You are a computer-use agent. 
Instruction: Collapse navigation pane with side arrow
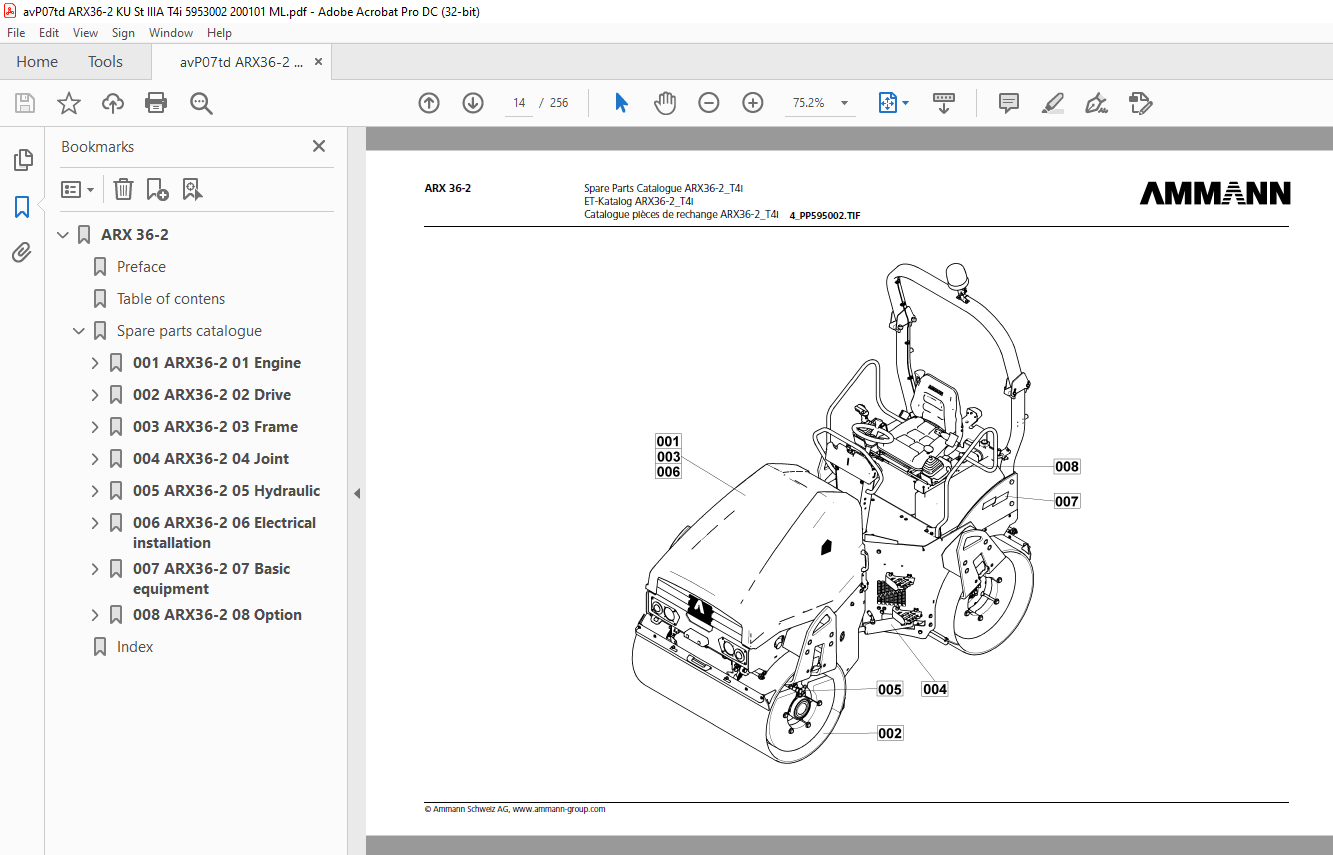click(357, 493)
